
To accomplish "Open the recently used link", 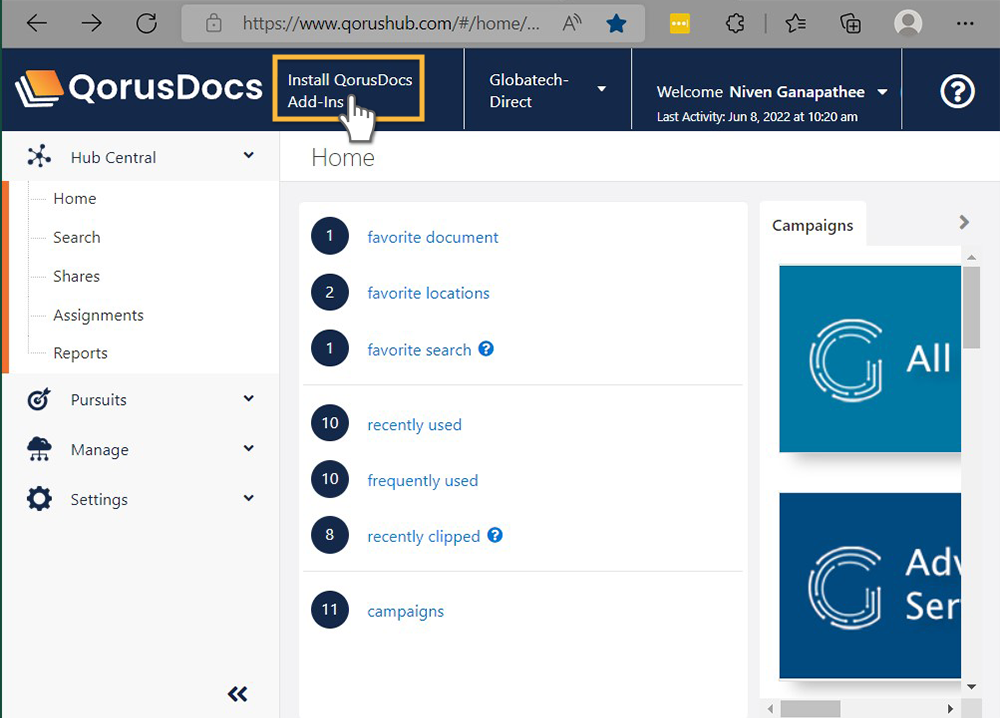I will tap(414, 425).
